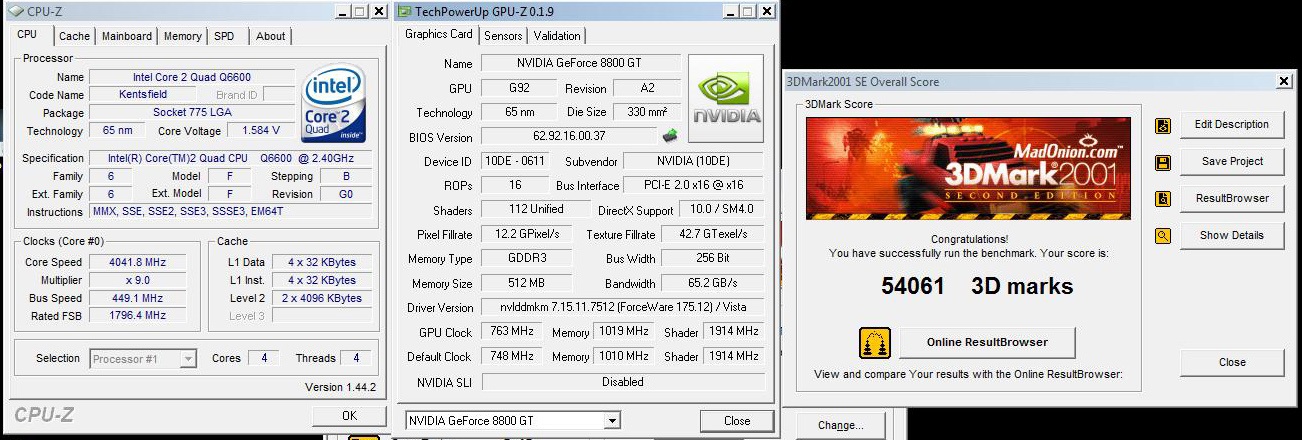Close the 3DMark score dialog with Close button
This screenshot has height=440, width=1302.
click(x=1232, y=362)
